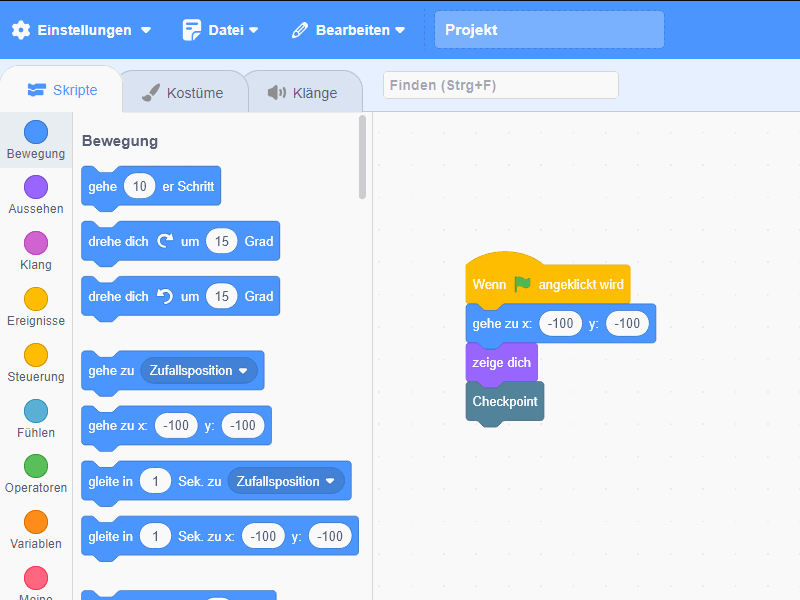Select the red Meine Blöcke category circle
800x600 pixels.
(x=36, y=578)
